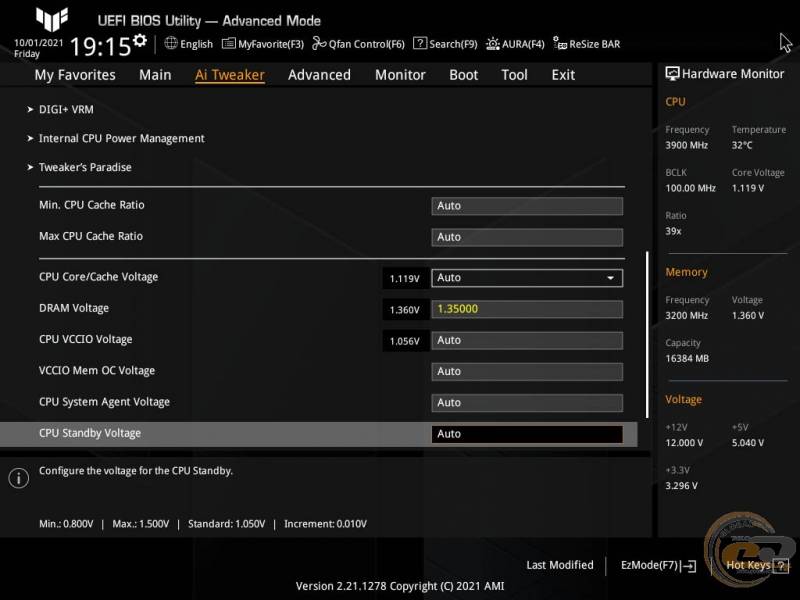Click the Search(F9) text button
Viewport: 800px width, 600px height.
pos(453,44)
